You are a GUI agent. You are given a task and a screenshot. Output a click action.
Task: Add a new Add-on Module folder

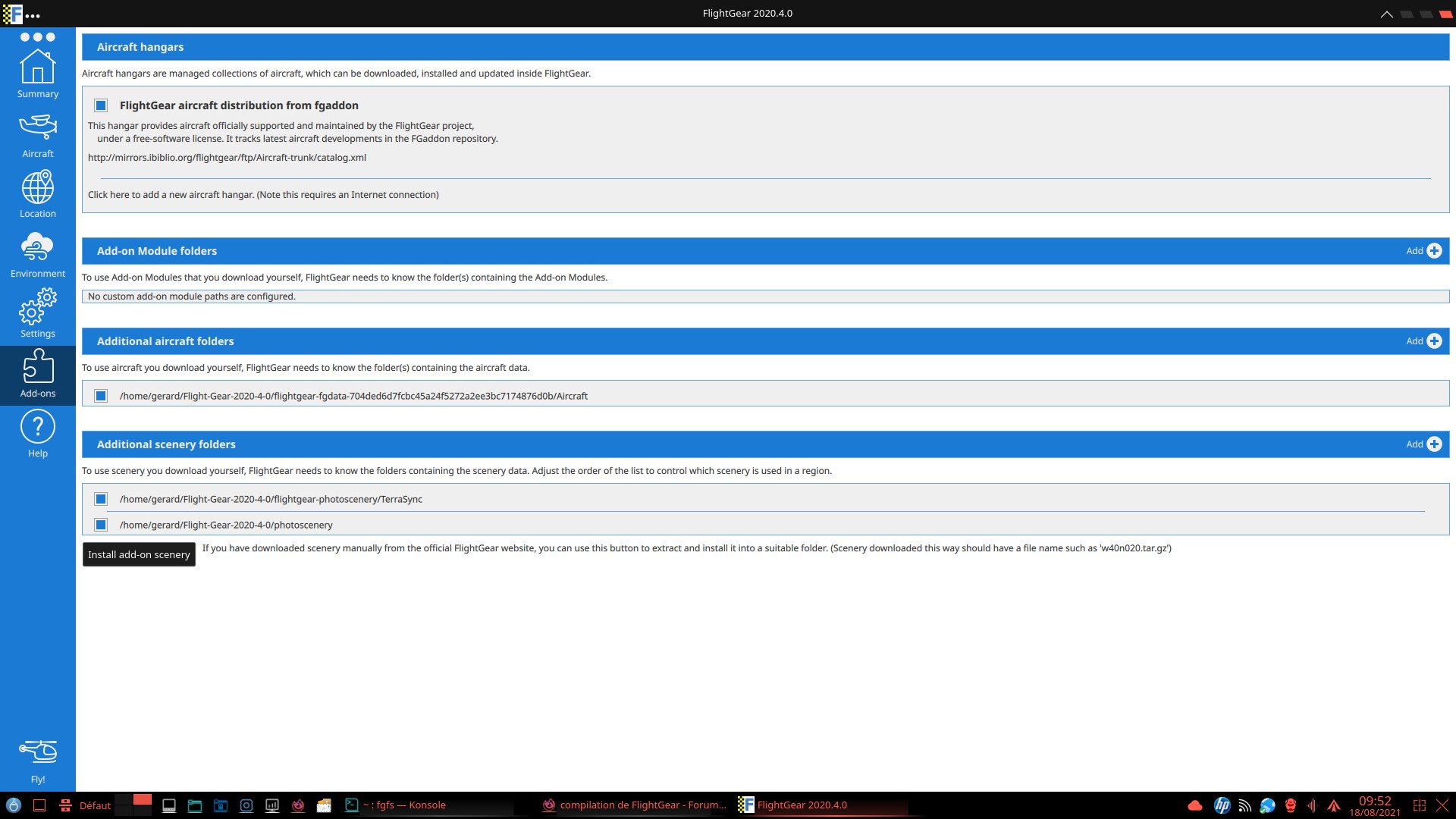tap(1423, 251)
